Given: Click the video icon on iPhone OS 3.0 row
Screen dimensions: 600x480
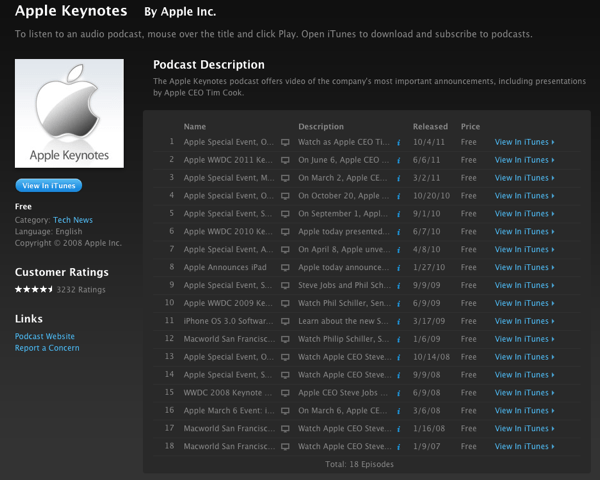Looking at the screenshot, I should click(285, 321).
